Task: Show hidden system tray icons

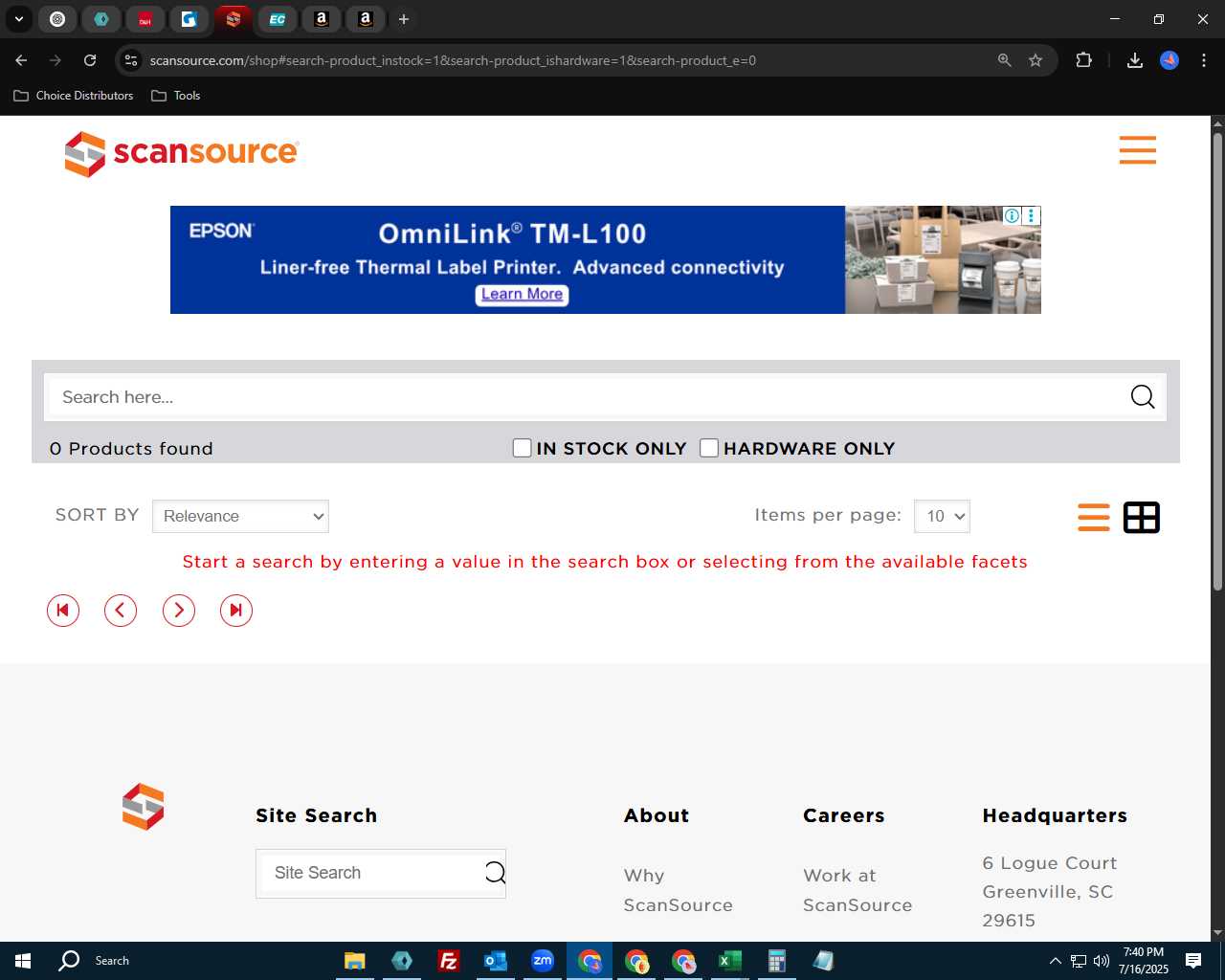Action: coord(1056,961)
